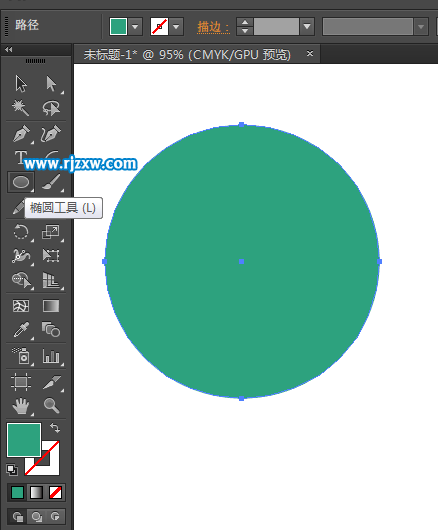Select the Eyedropper tool
Image resolution: width=438 pixels, height=530 pixels.
coord(21,330)
